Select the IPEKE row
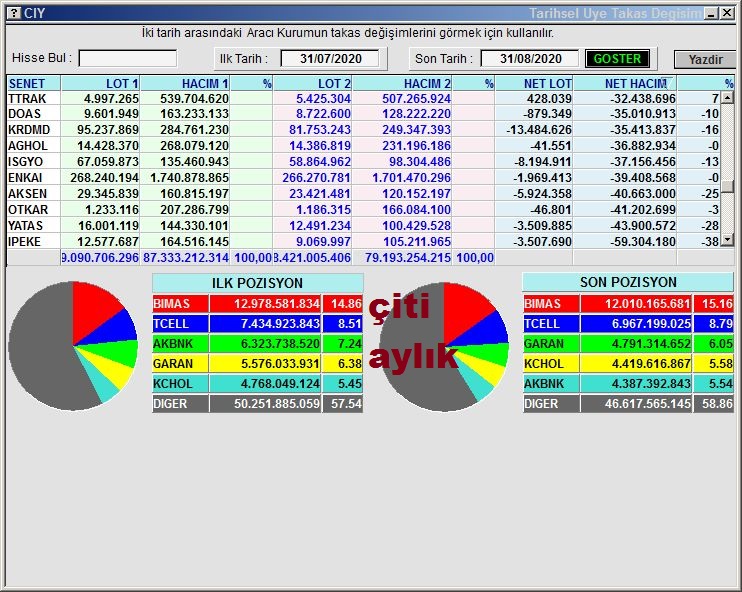The image size is (742, 592). 363,242
